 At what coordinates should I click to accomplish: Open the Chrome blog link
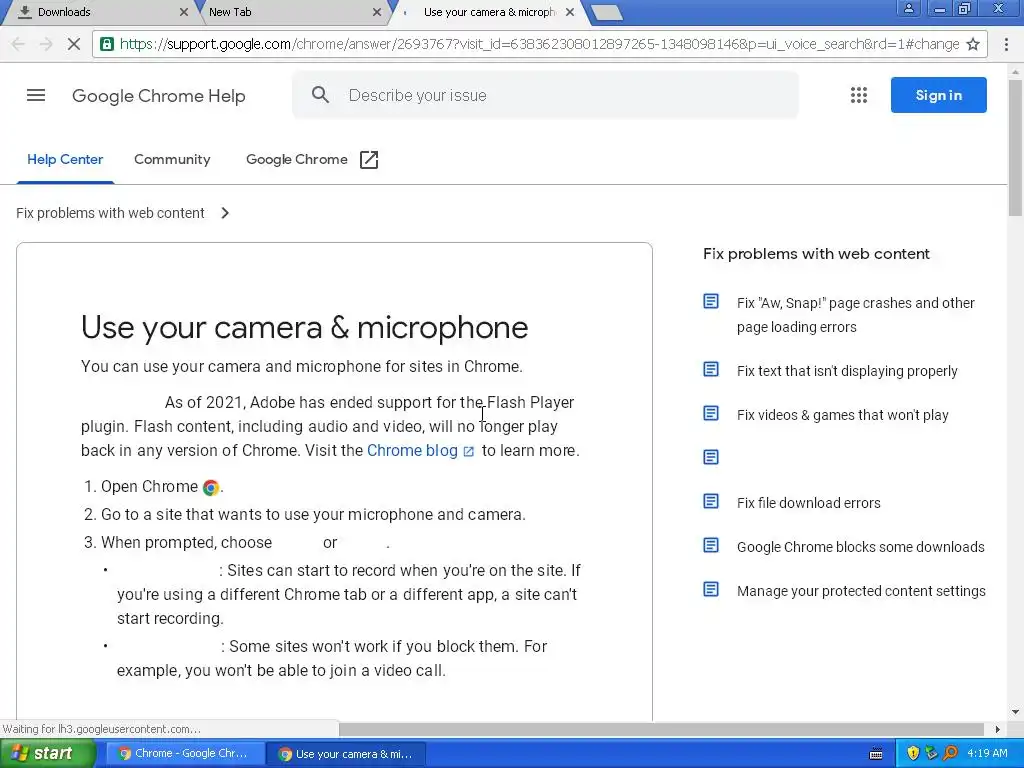coord(412,451)
